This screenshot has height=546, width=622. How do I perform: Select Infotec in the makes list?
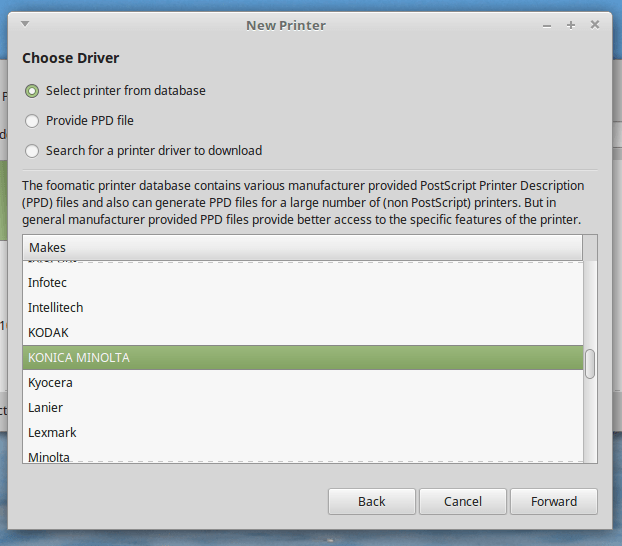click(x=303, y=283)
